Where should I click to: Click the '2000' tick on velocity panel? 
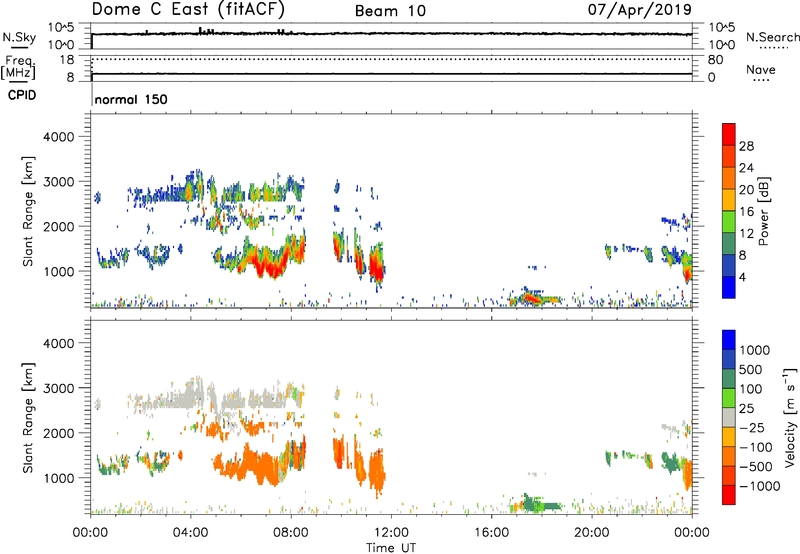pos(58,433)
